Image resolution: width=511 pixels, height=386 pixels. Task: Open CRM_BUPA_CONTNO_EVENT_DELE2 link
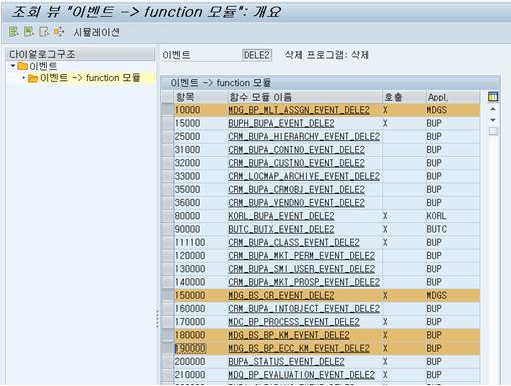pyautogui.click(x=296, y=150)
